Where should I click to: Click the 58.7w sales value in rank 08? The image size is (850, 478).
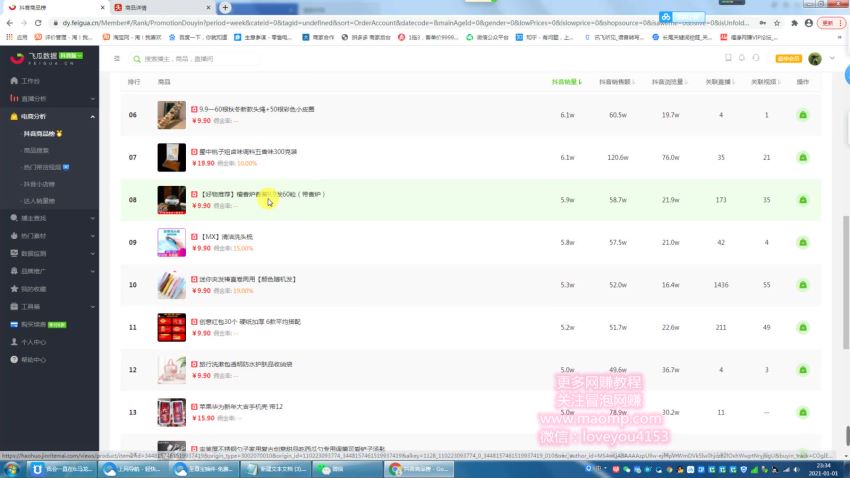coord(617,200)
